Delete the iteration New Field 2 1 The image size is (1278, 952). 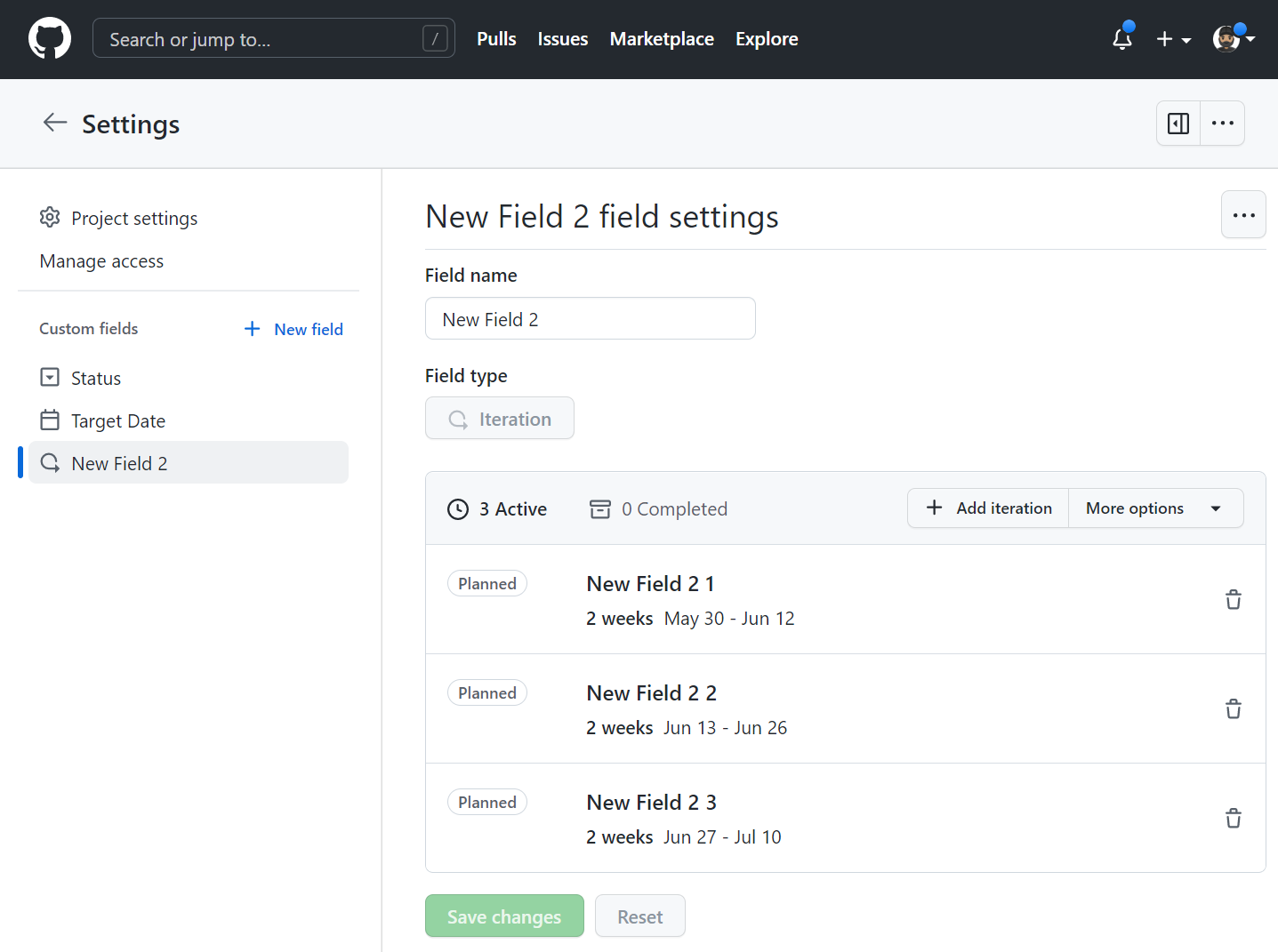click(x=1234, y=599)
